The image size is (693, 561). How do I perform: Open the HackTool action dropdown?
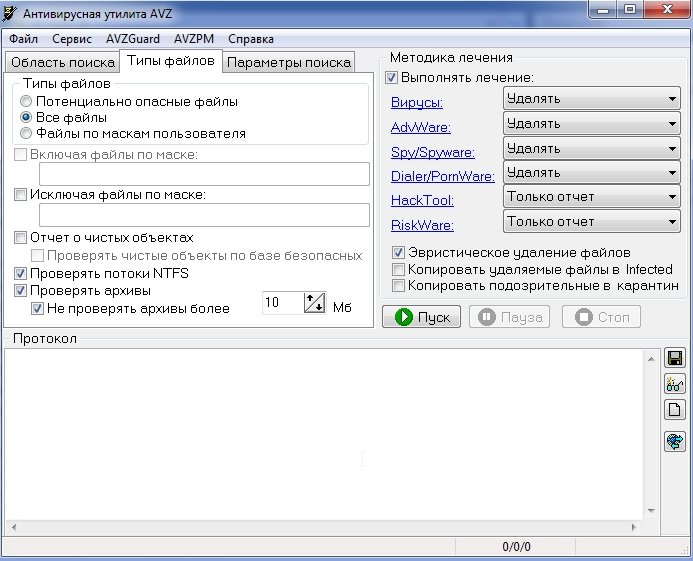(x=591, y=197)
